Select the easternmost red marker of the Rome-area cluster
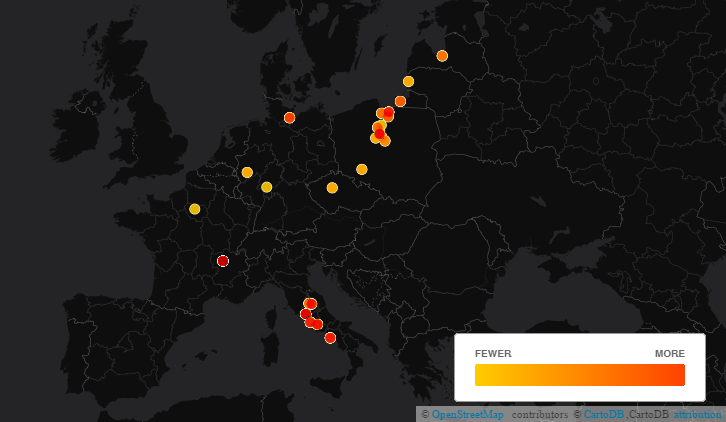The height and width of the screenshot is (422, 726). click(317, 324)
